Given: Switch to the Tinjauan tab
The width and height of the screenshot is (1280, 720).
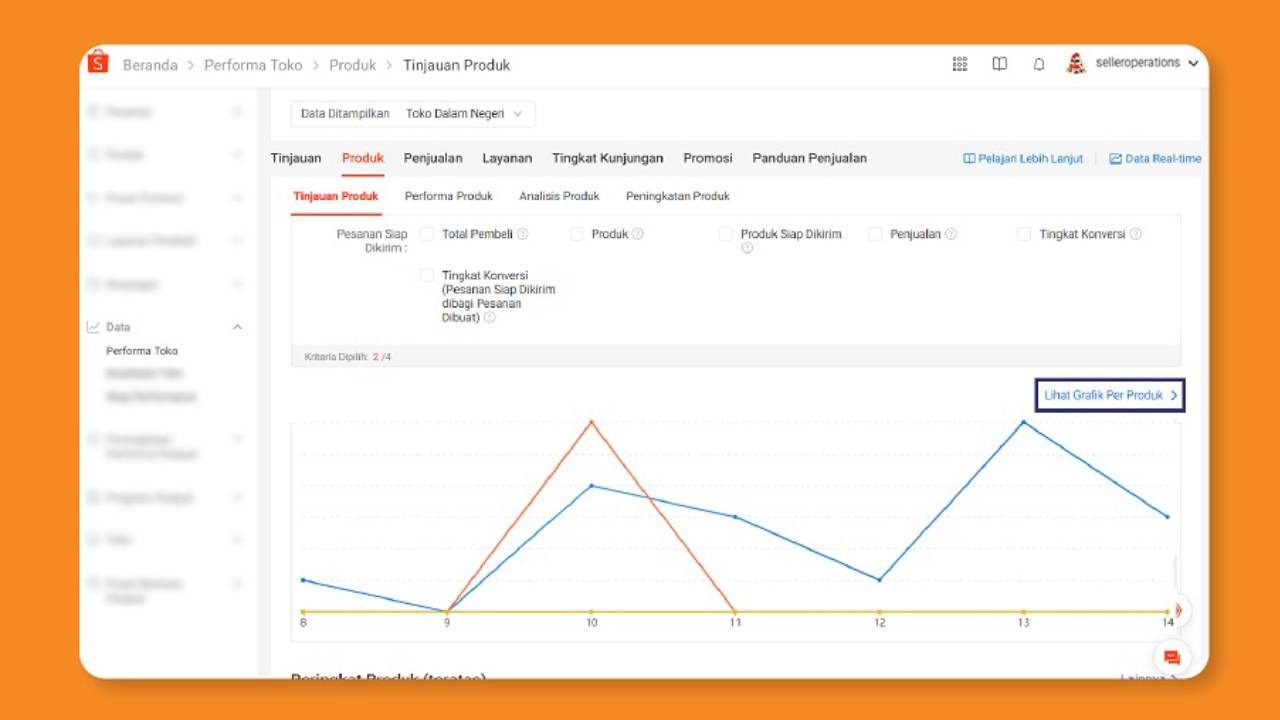Looking at the screenshot, I should 296,158.
